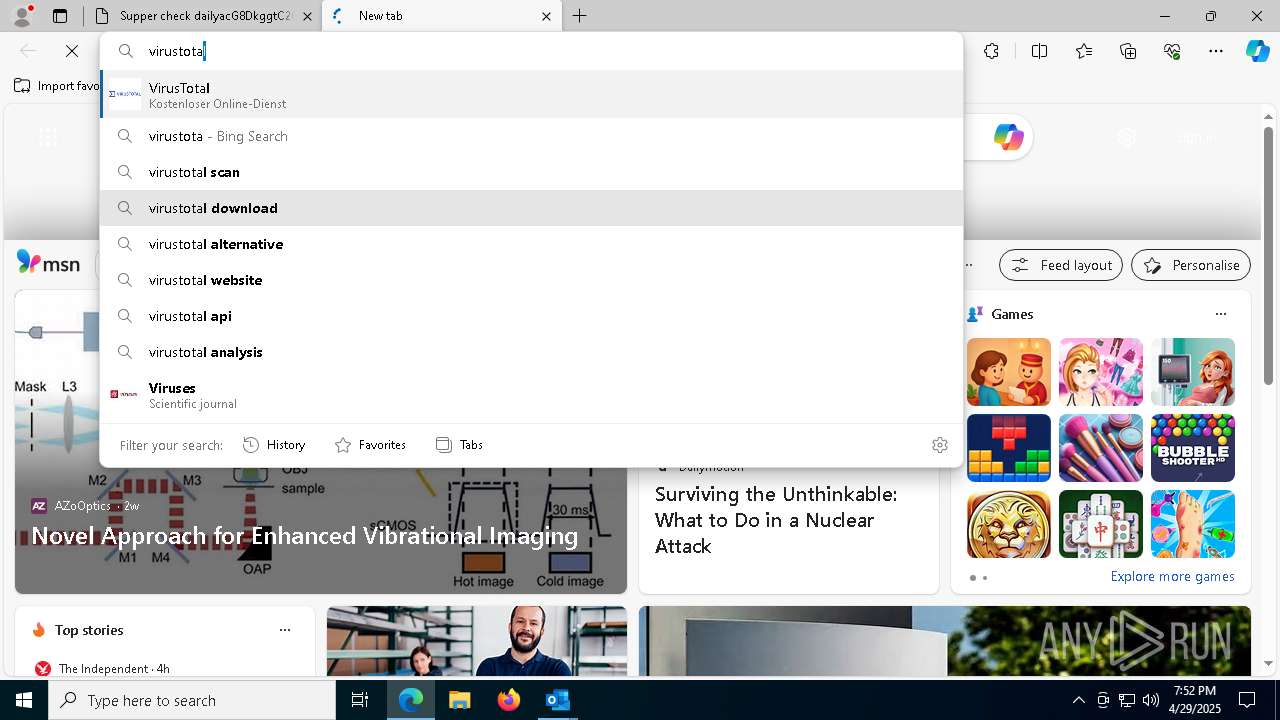Open Bubble Shooter game thumbnail
The width and height of the screenshot is (1280, 720).
[x=1192, y=448]
